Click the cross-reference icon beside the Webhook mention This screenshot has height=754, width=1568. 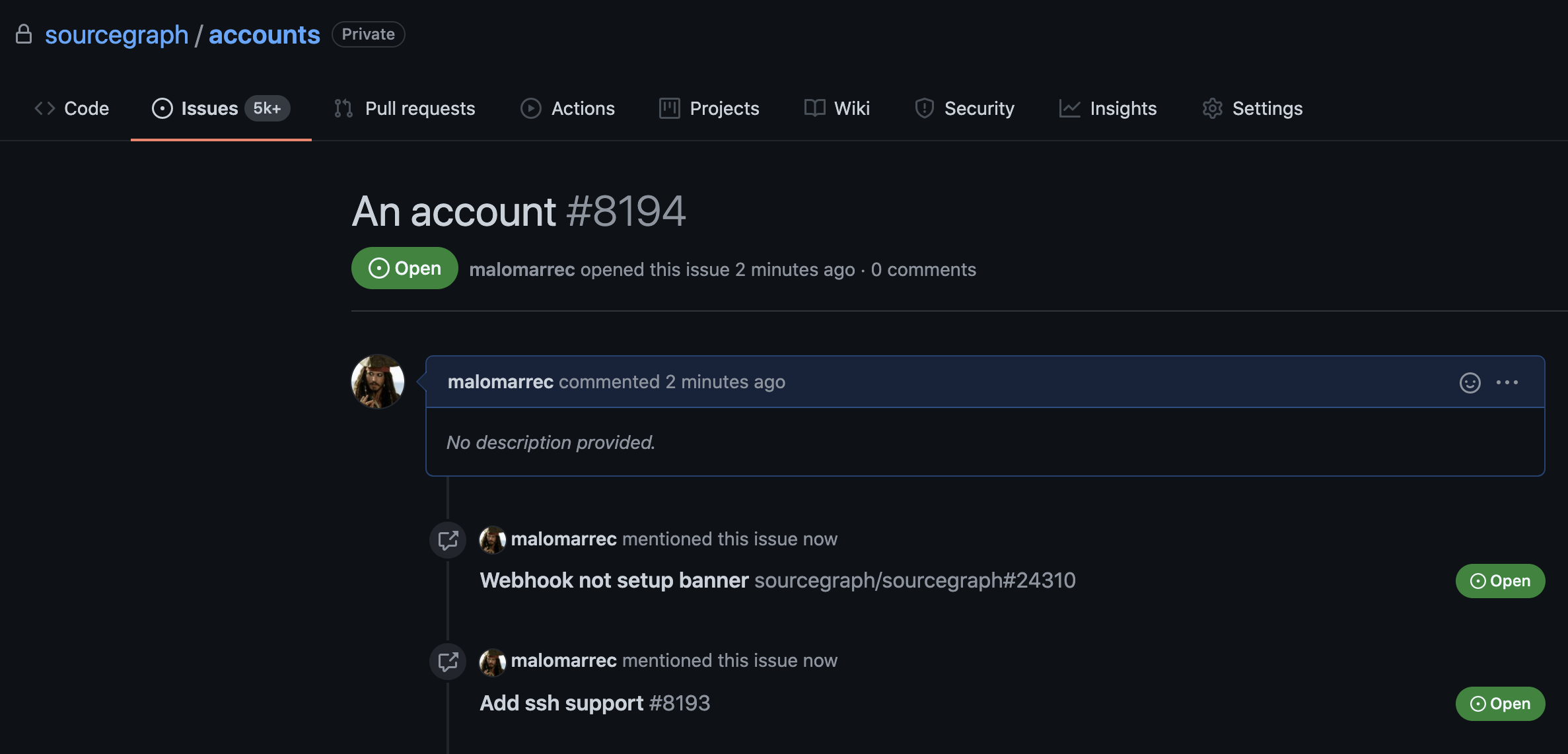click(x=448, y=540)
